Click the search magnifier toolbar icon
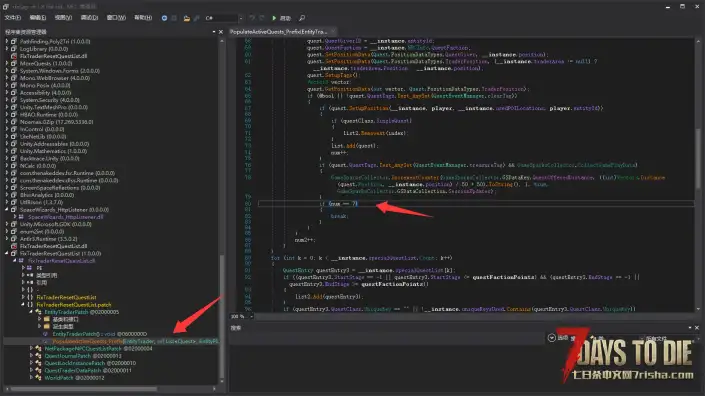The width and height of the screenshot is (705, 396). [x=302, y=18]
